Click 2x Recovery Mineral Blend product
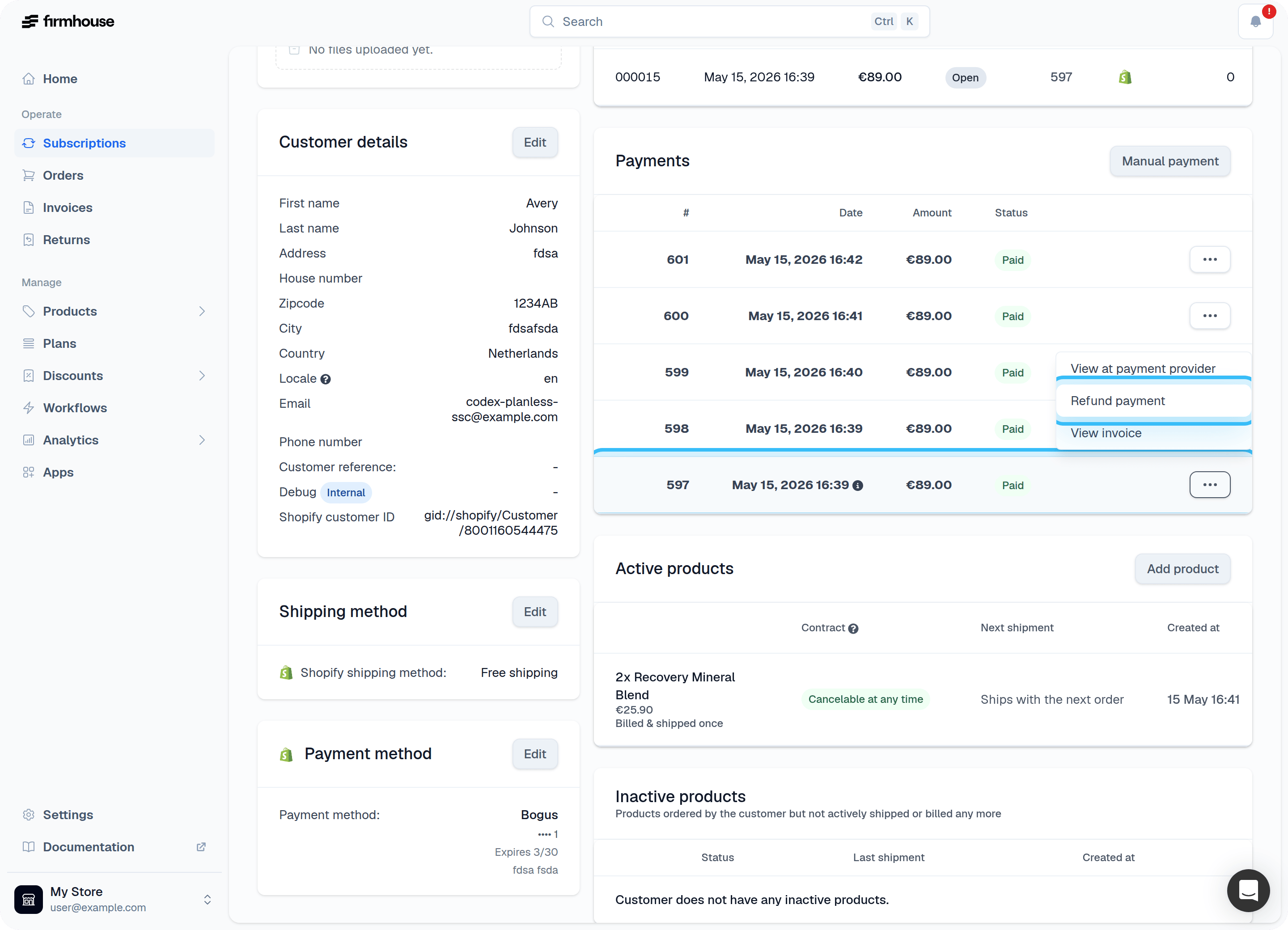Viewport: 1288px width, 930px height. click(x=675, y=686)
